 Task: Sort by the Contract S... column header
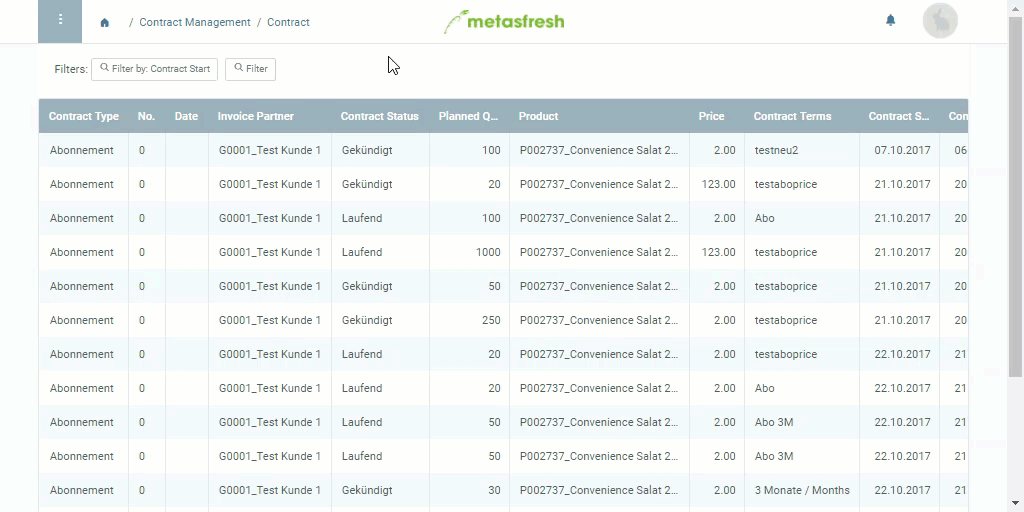[899, 116]
